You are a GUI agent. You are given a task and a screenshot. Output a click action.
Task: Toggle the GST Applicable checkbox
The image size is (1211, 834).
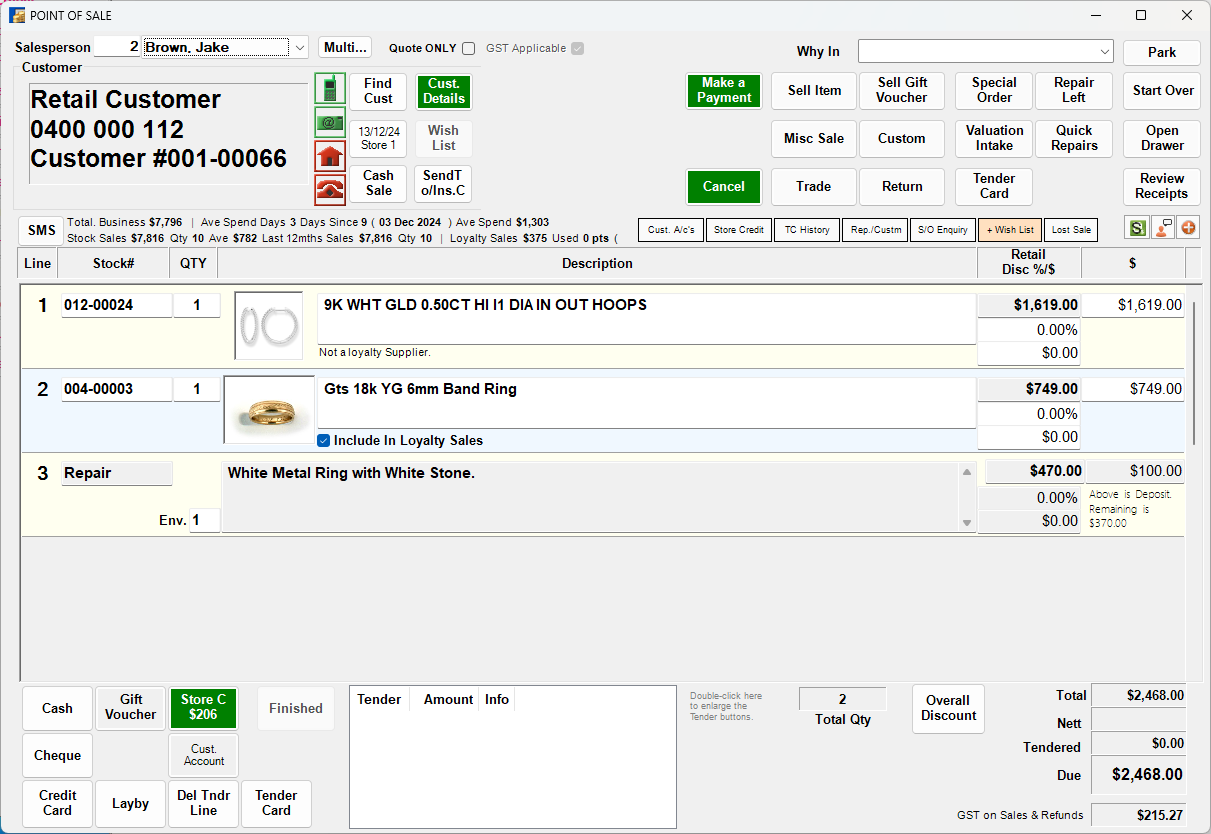pyautogui.click(x=576, y=48)
